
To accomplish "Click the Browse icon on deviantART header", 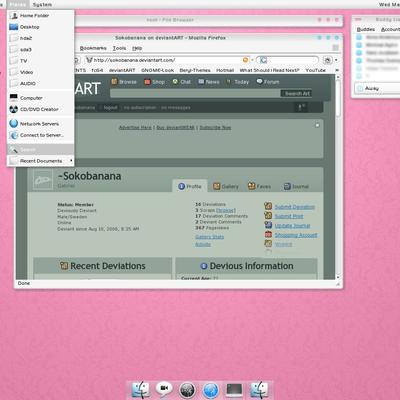I will coord(114,82).
